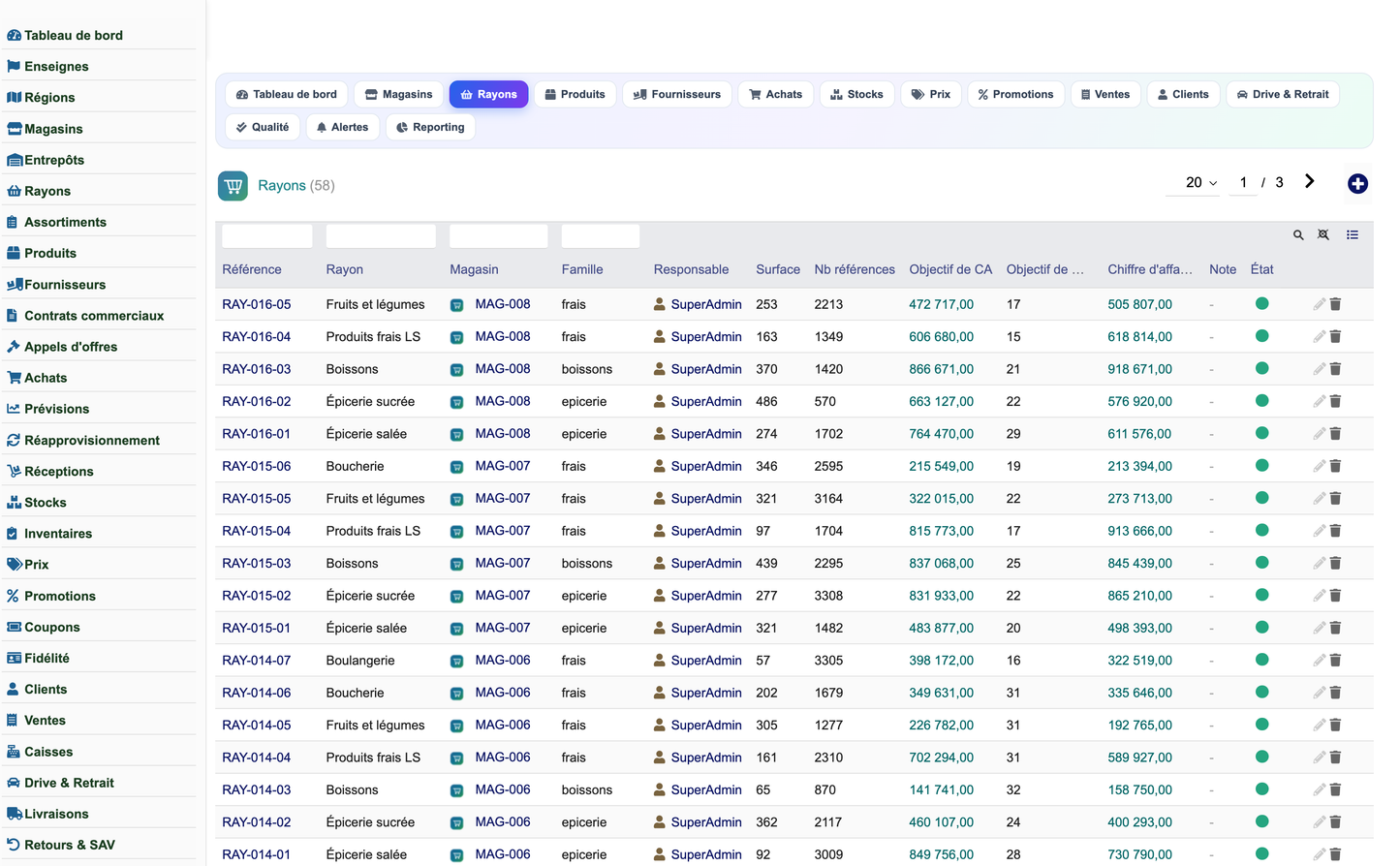Switch to the Produits top tab
This screenshot has height=866, width=1400.
tap(575, 94)
